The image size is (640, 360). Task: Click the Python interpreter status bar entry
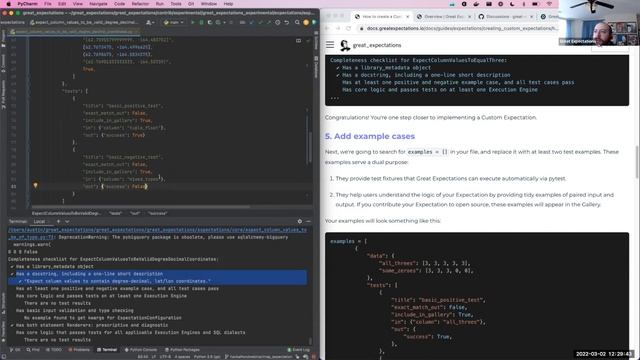click(207, 357)
